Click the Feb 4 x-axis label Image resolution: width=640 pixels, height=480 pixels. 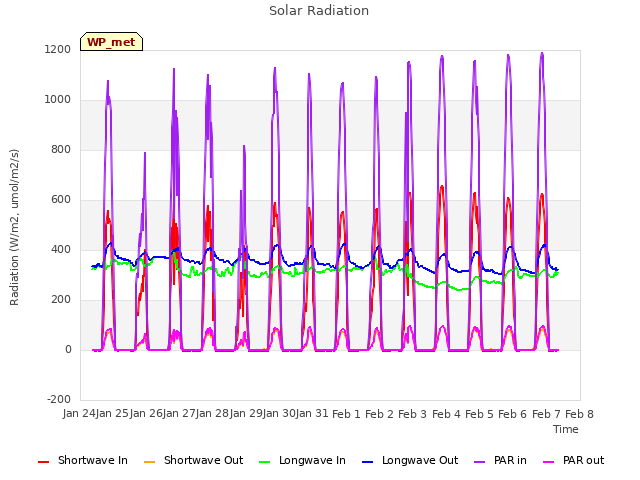pos(446,414)
